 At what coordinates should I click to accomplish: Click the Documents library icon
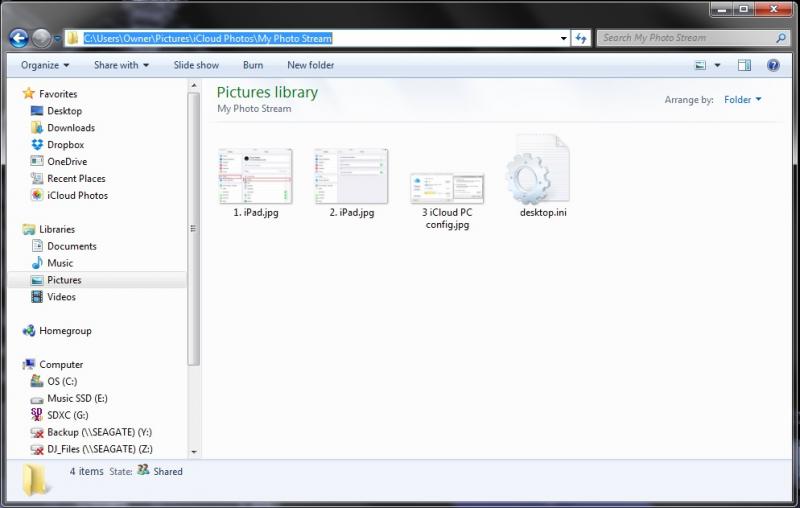(x=37, y=246)
